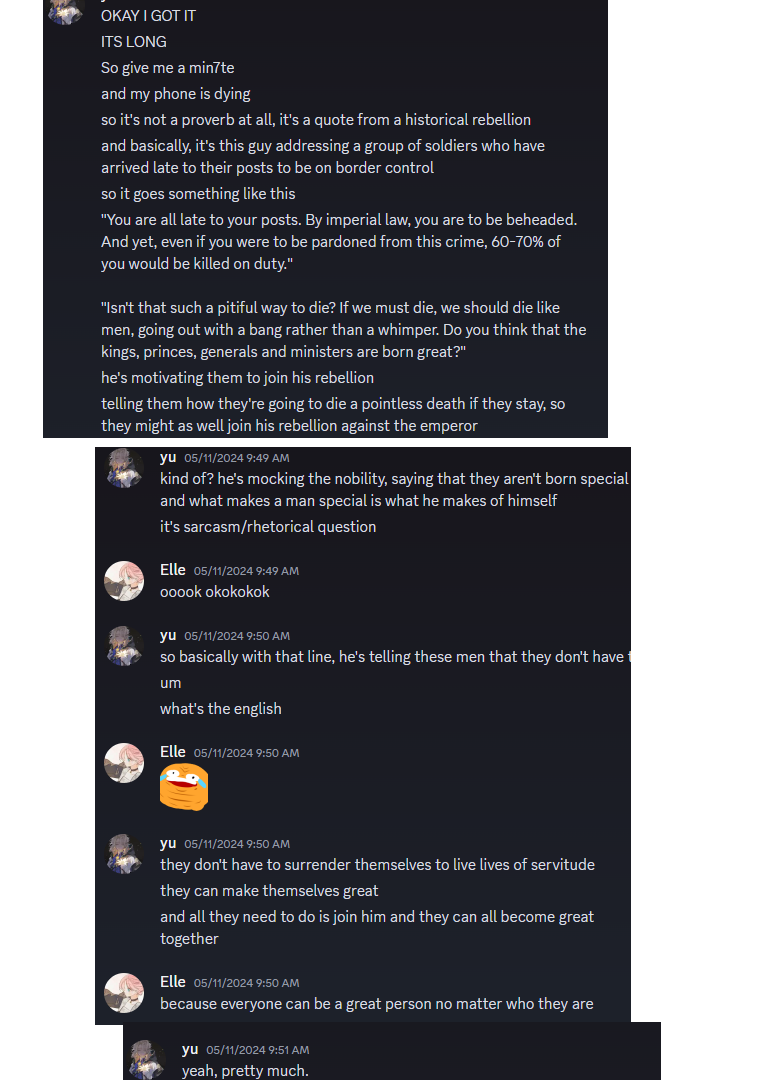Open Elle's avatar beside the "ooook okokokok" message
Image resolution: width=760 pixels, height=1080 pixels.
click(124, 581)
